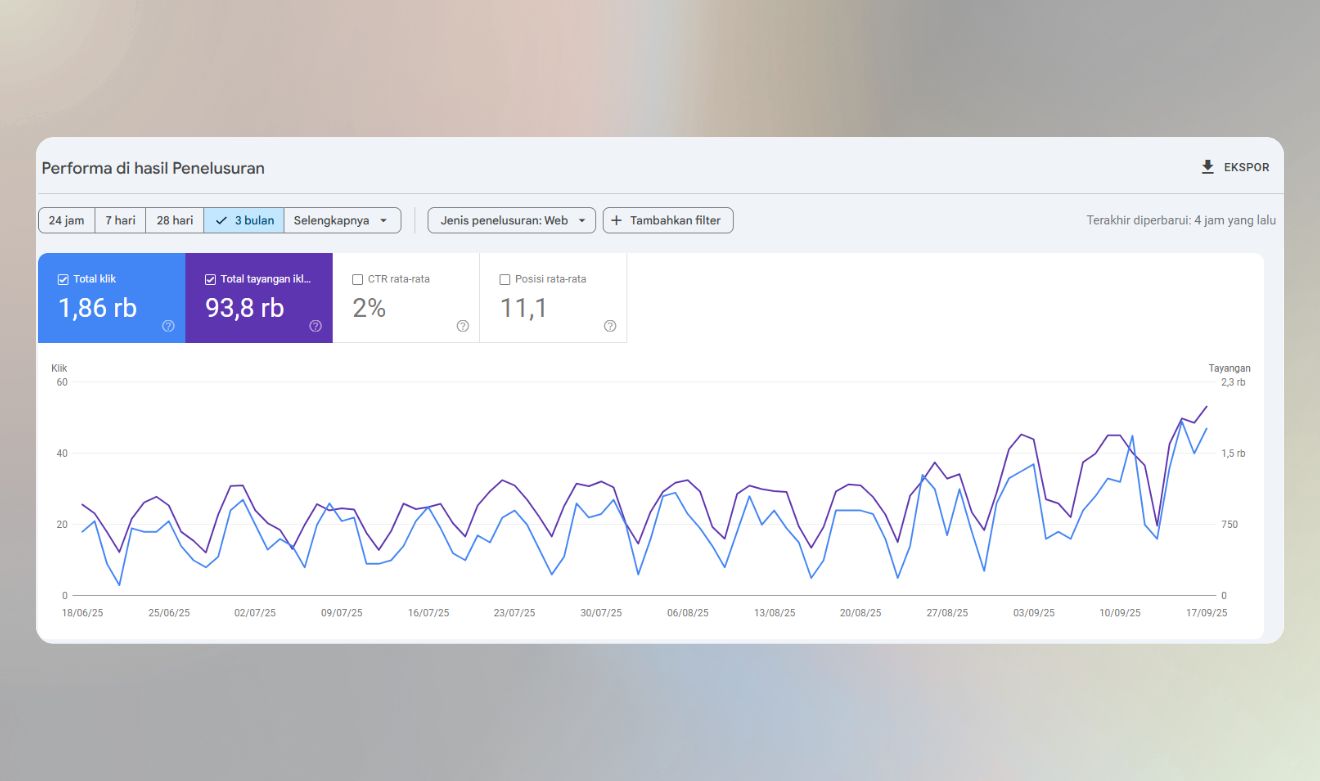Switch to the 7 hari range
This screenshot has width=1320, height=781.
[120, 221]
